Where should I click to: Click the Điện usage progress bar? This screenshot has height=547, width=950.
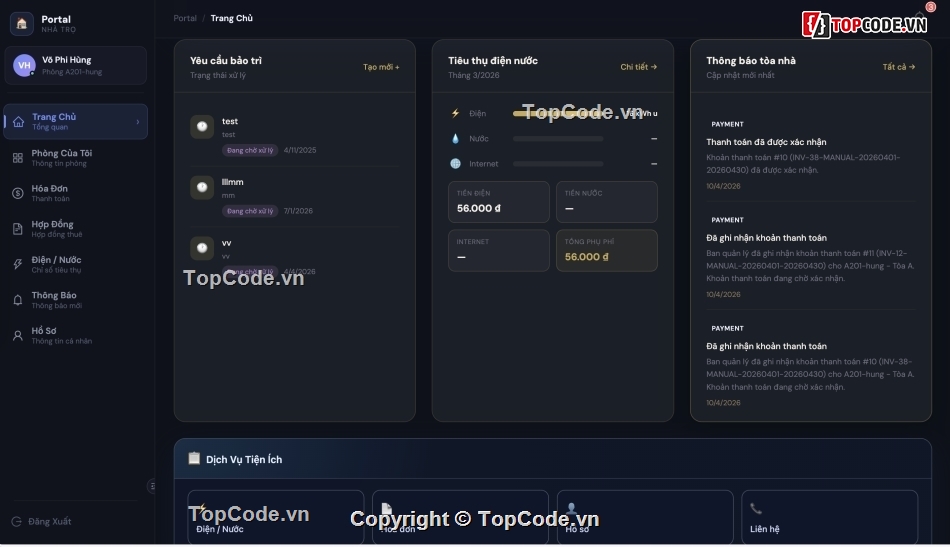point(558,113)
